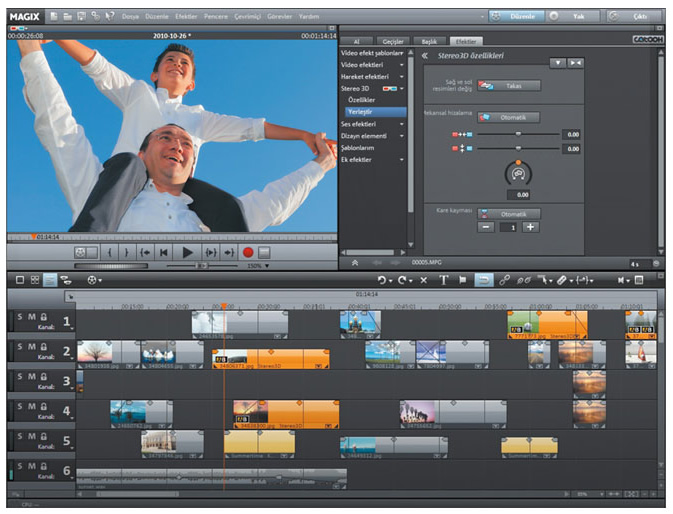Screen dimensions: 673x514
Task: Lock track 2
Action: click(44, 347)
